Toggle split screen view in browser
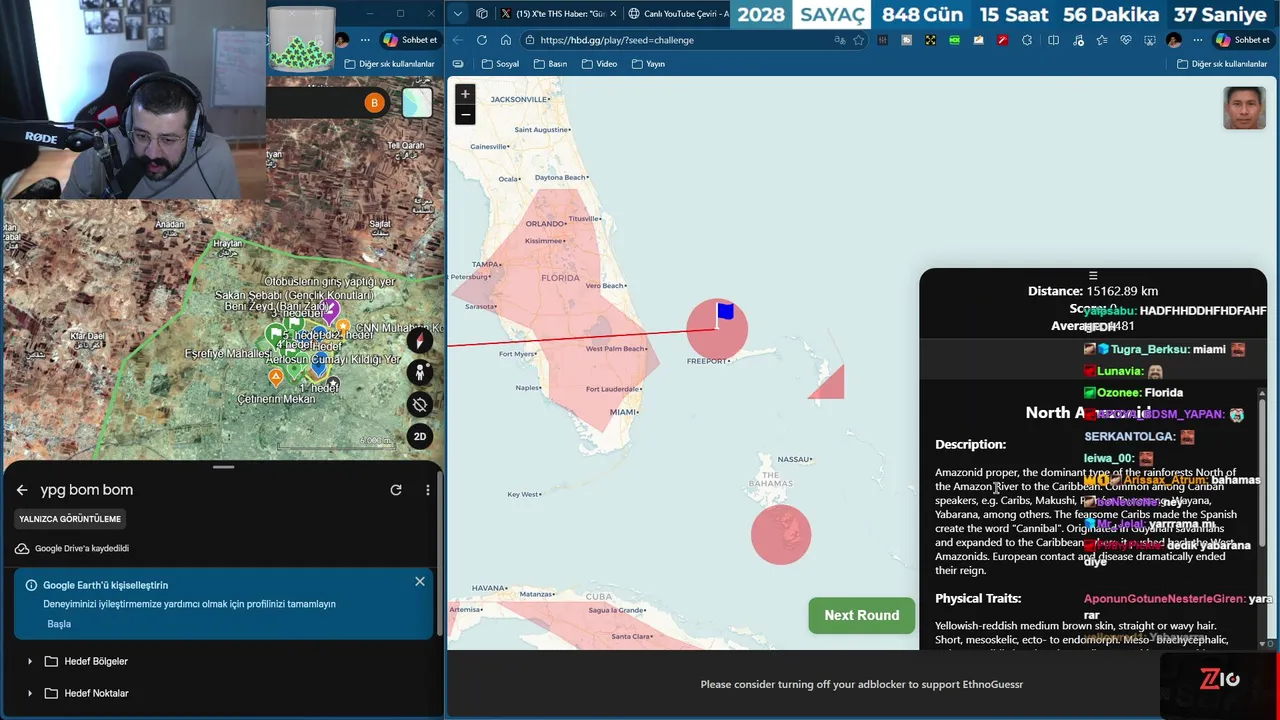1280x720 pixels. [x=1053, y=40]
